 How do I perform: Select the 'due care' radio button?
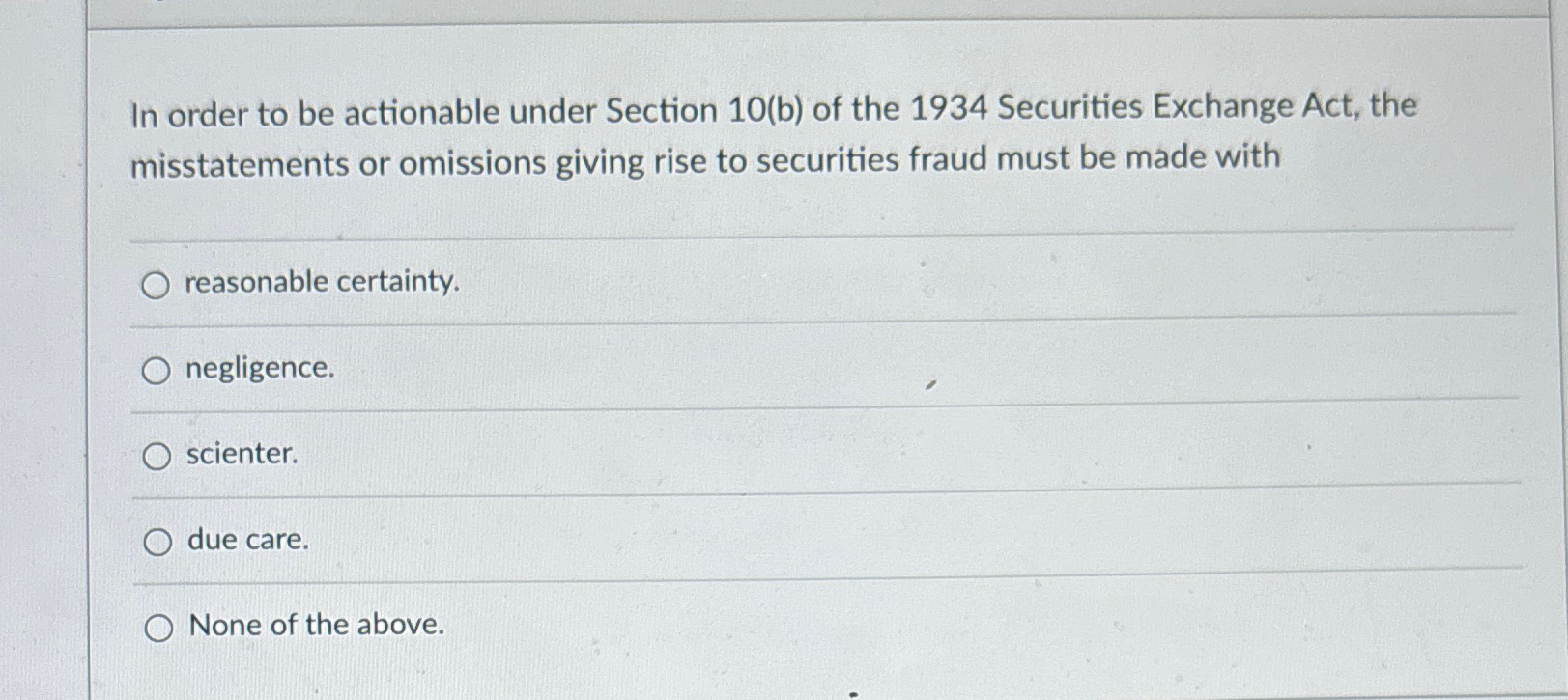157,541
